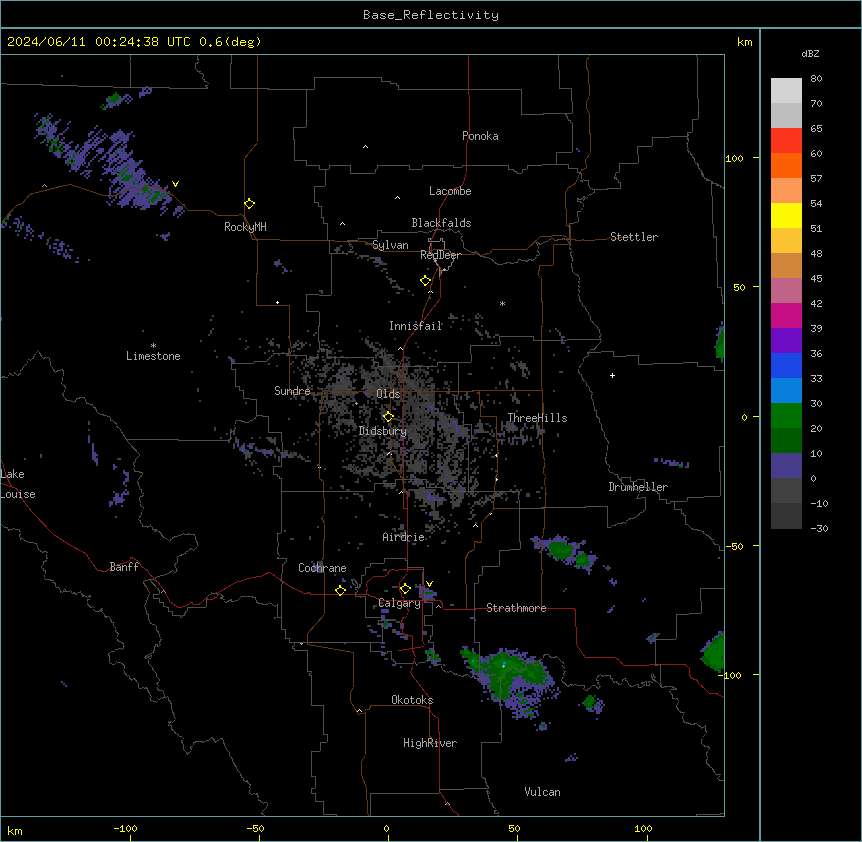Click the Limestone label
Screen dimensions: 862x842
pos(153,356)
